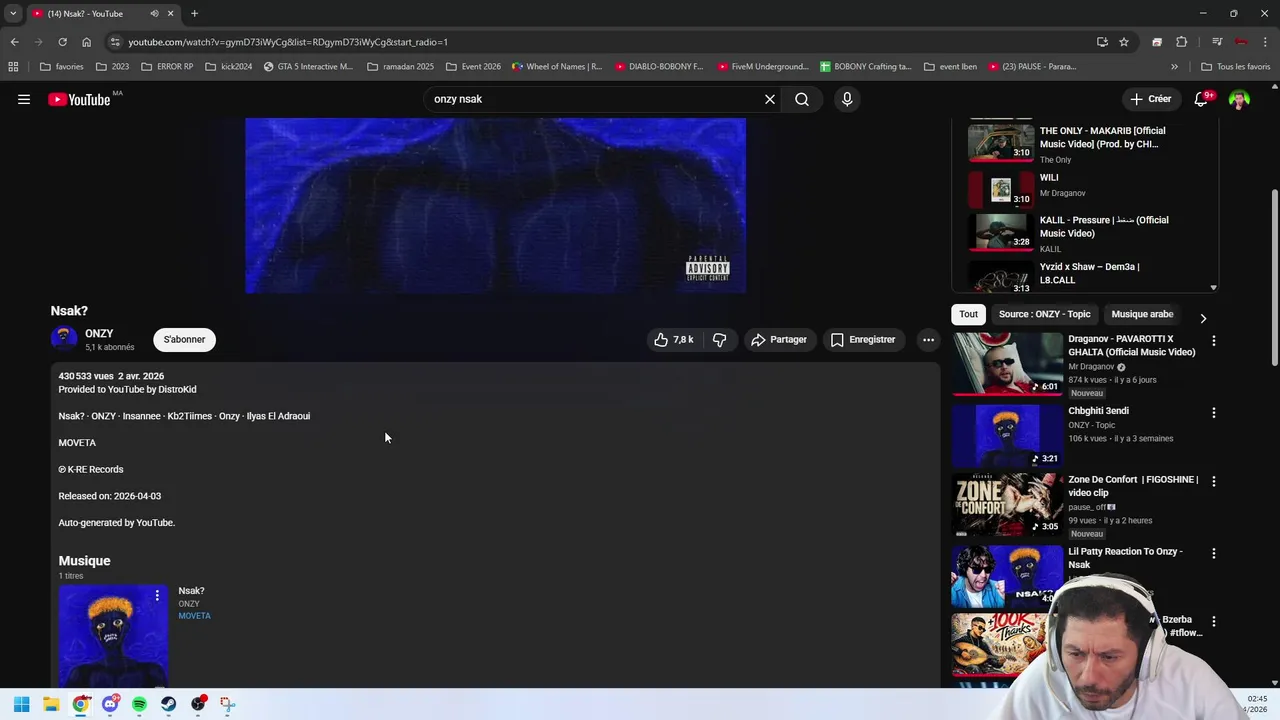Open the ONZY channel name link

[x=99, y=333]
